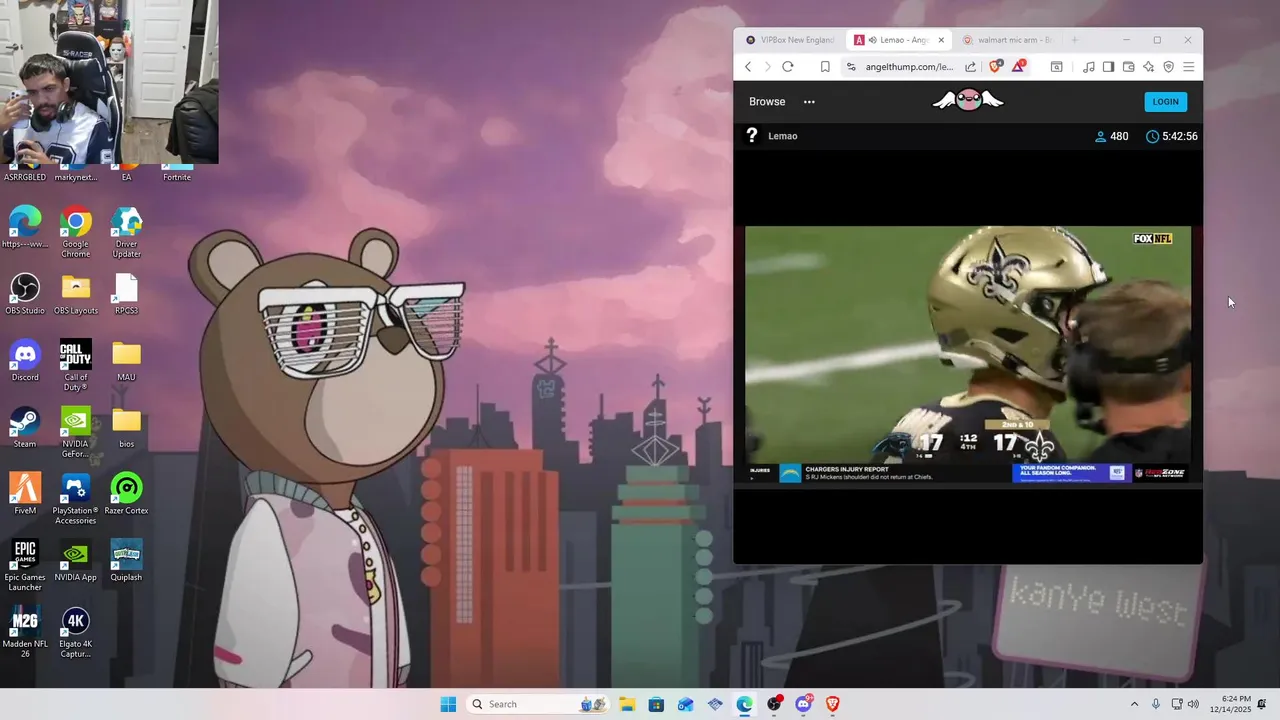Open Leo AI sparkle icon
Screen dimensions: 1280x720
click(x=1148, y=67)
